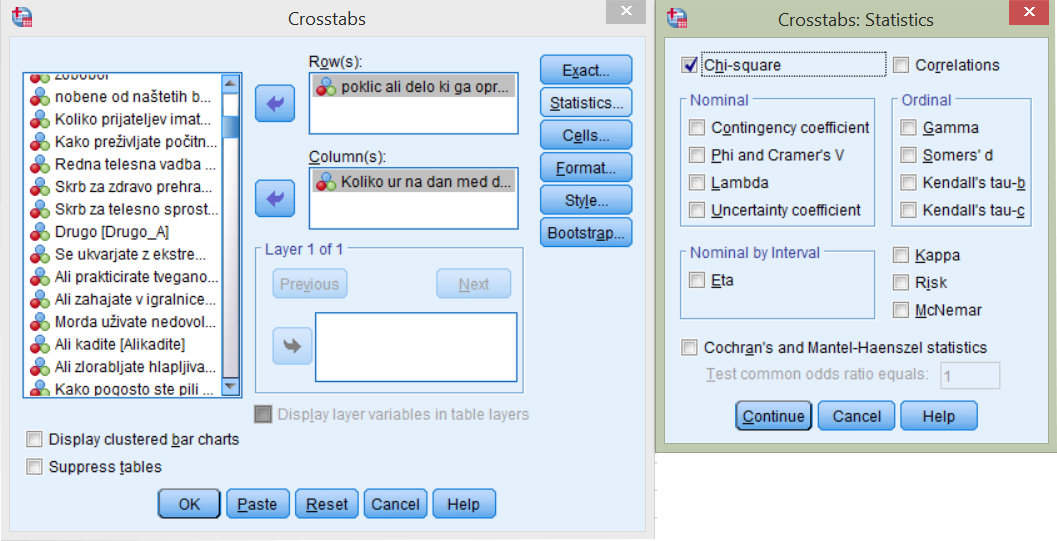Viewport: 1057px width, 541px height.
Task: Enable Phi and Cramer's V
Action: coord(697,155)
